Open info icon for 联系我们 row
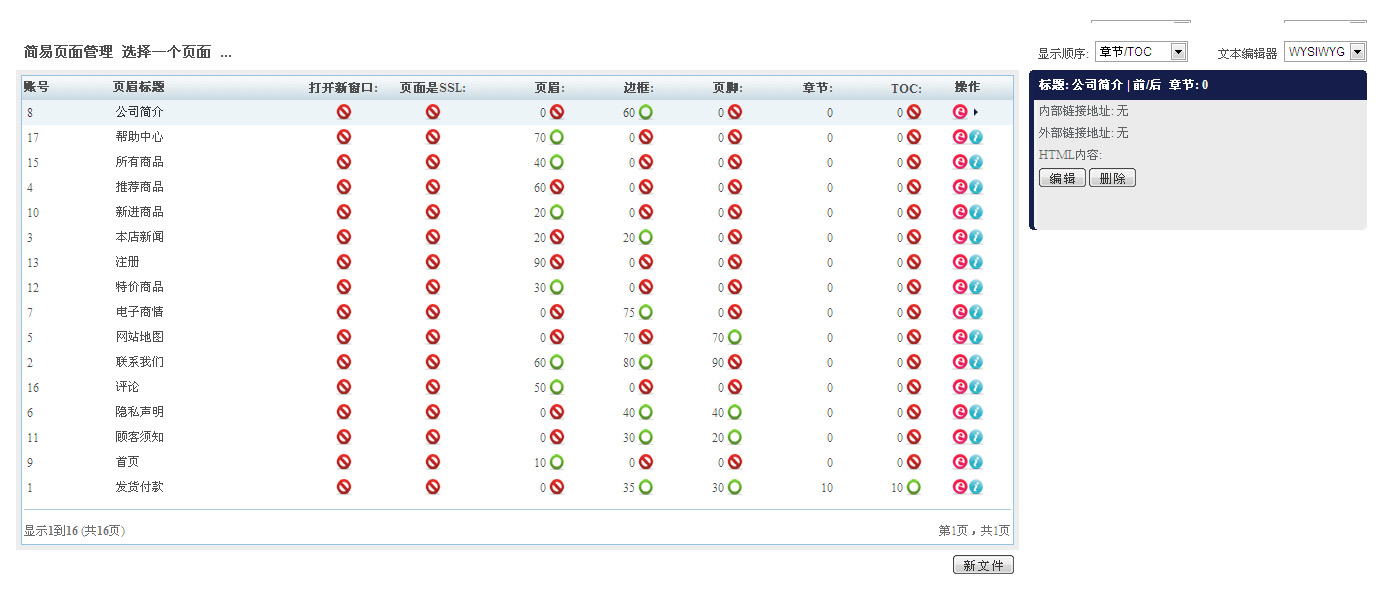 click(x=976, y=362)
